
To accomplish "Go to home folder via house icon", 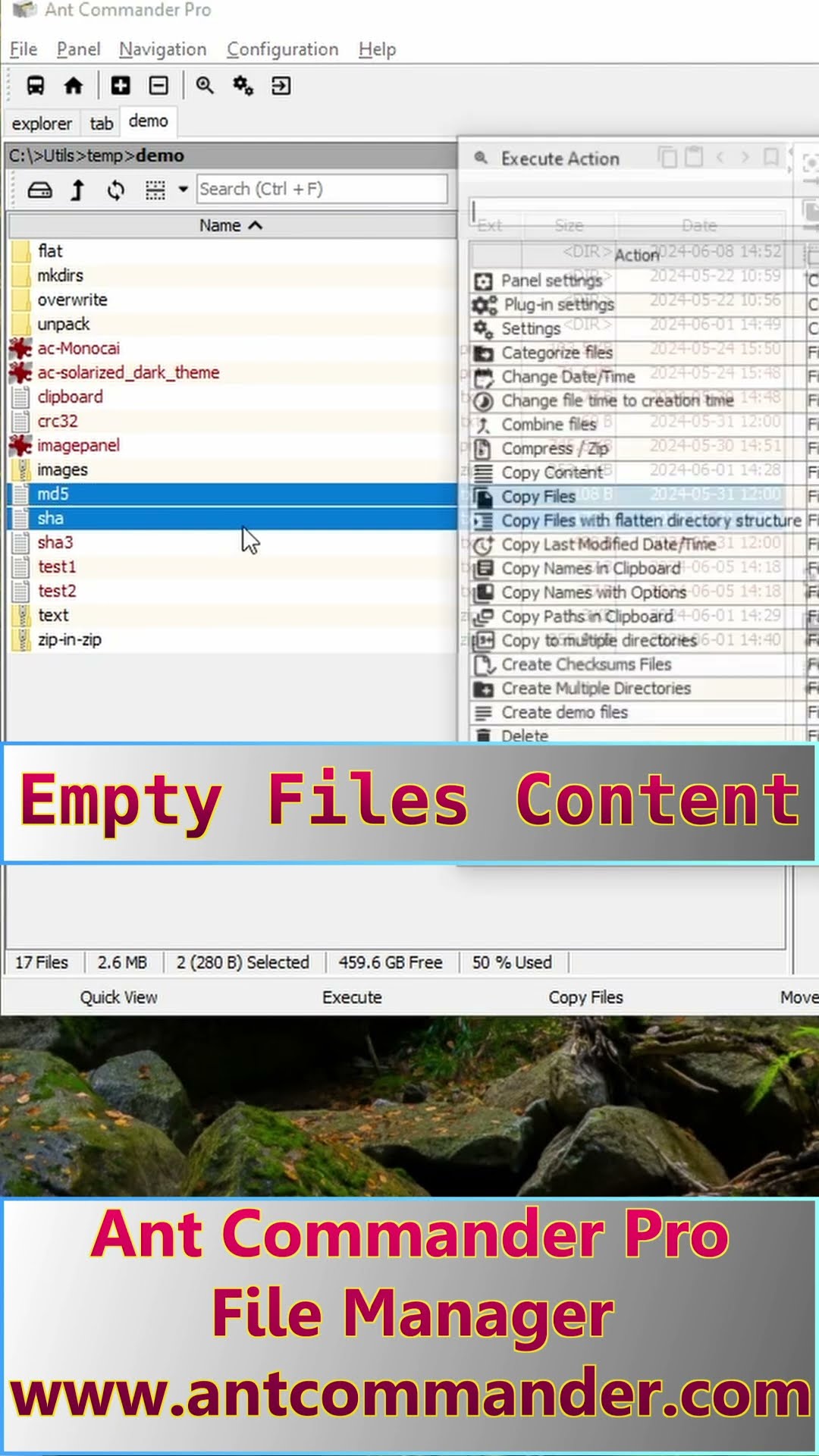I will point(74,86).
